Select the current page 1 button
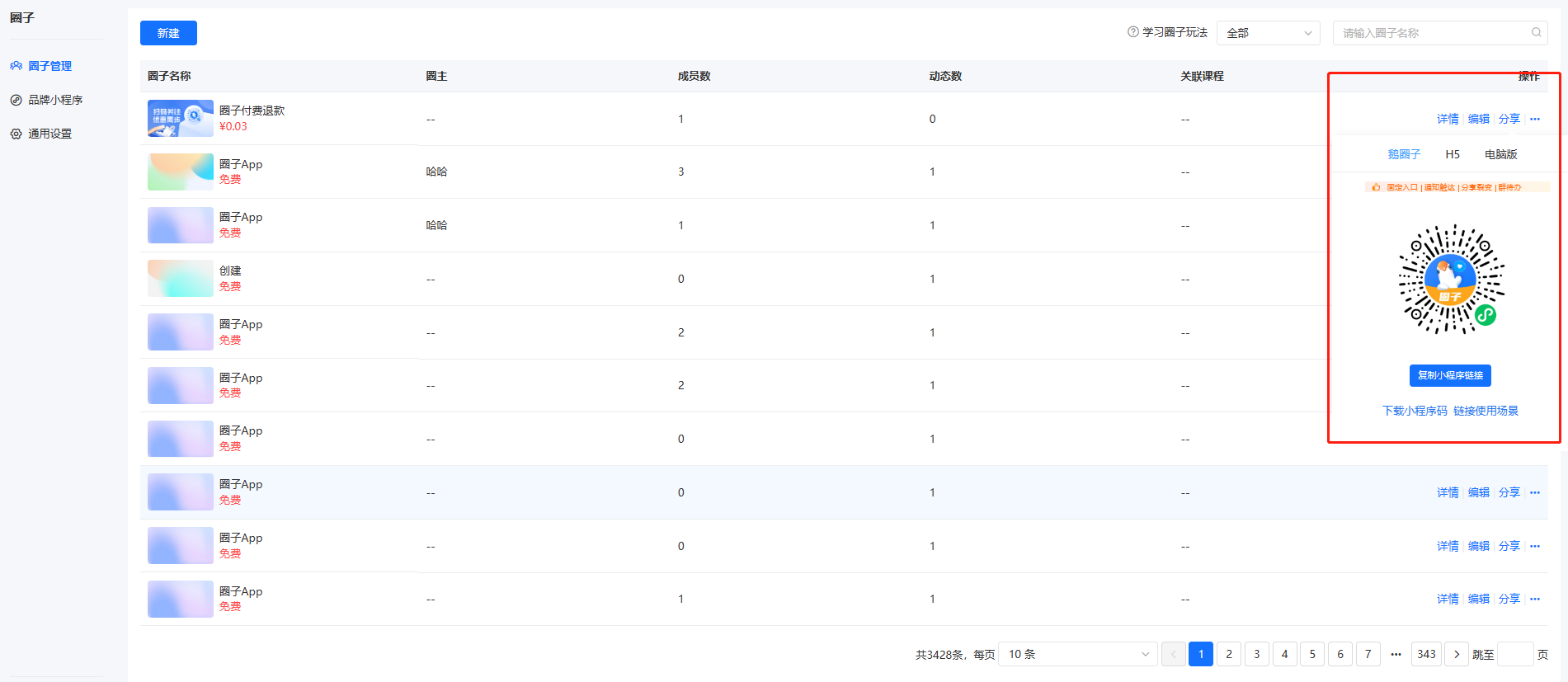Screen dimensions: 1568x682 pyautogui.click(x=1201, y=654)
